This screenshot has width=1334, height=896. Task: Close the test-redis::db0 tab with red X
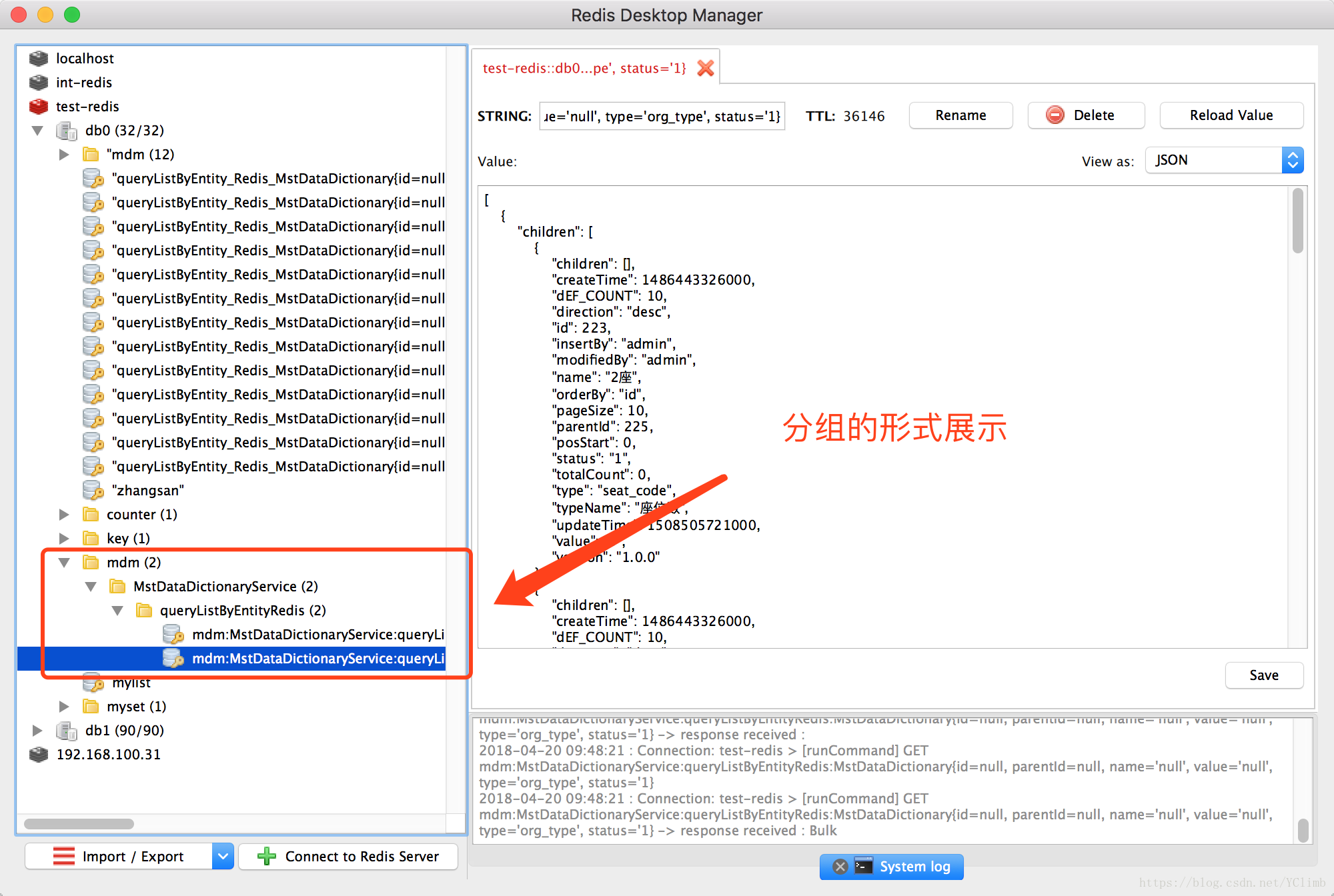[x=706, y=68]
